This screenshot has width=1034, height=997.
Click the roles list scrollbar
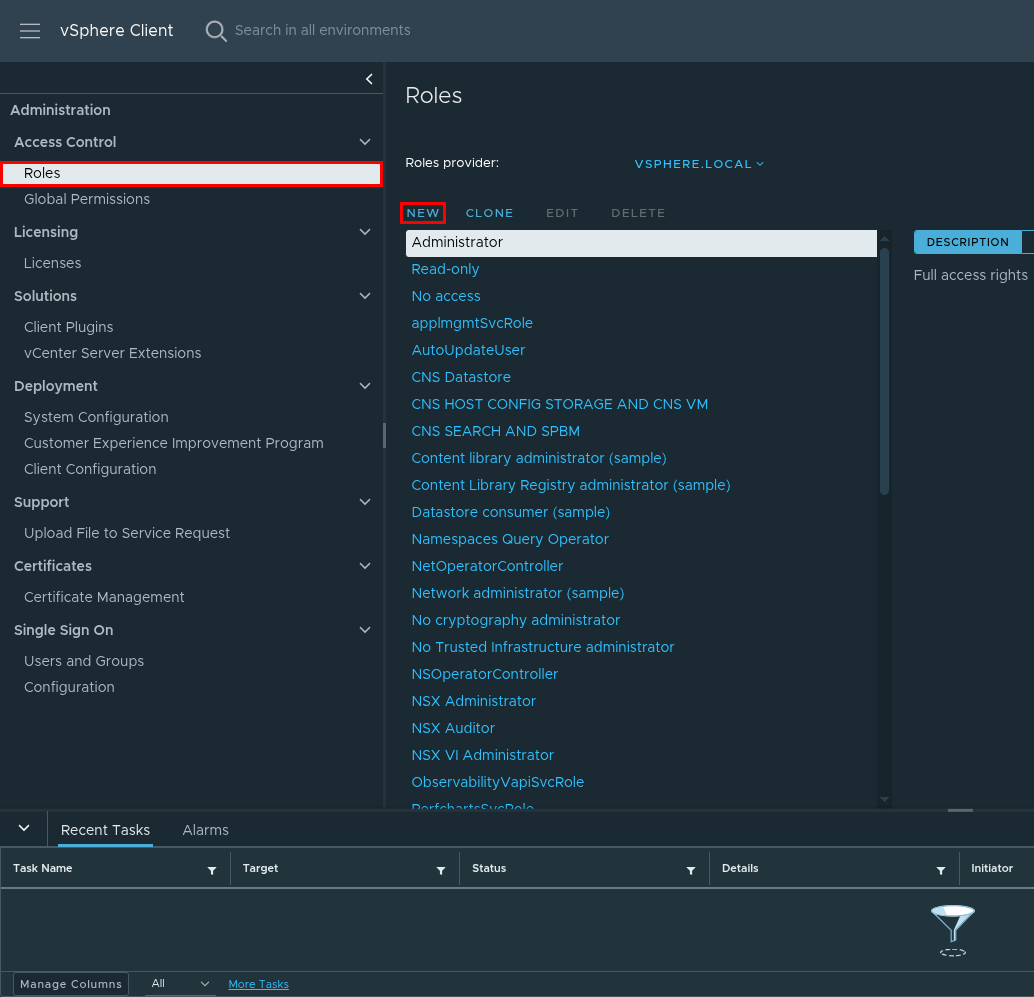tap(884, 370)
